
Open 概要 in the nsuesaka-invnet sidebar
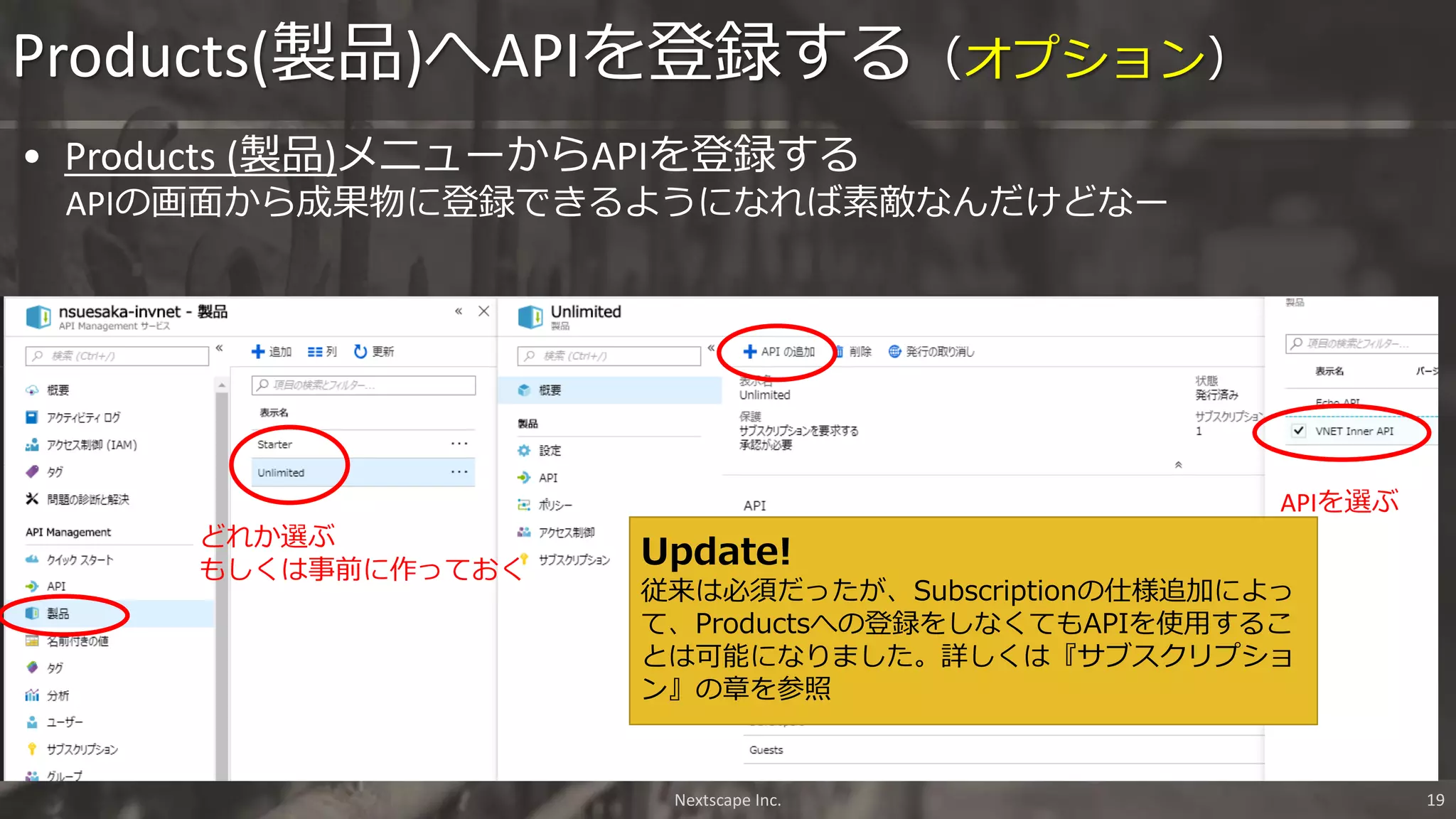[x=58, y=390]
